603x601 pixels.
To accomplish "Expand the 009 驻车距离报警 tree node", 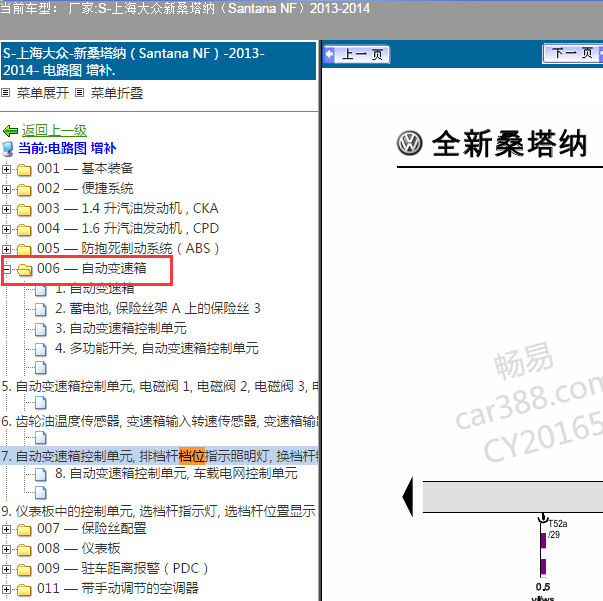I will click(6, 569).
